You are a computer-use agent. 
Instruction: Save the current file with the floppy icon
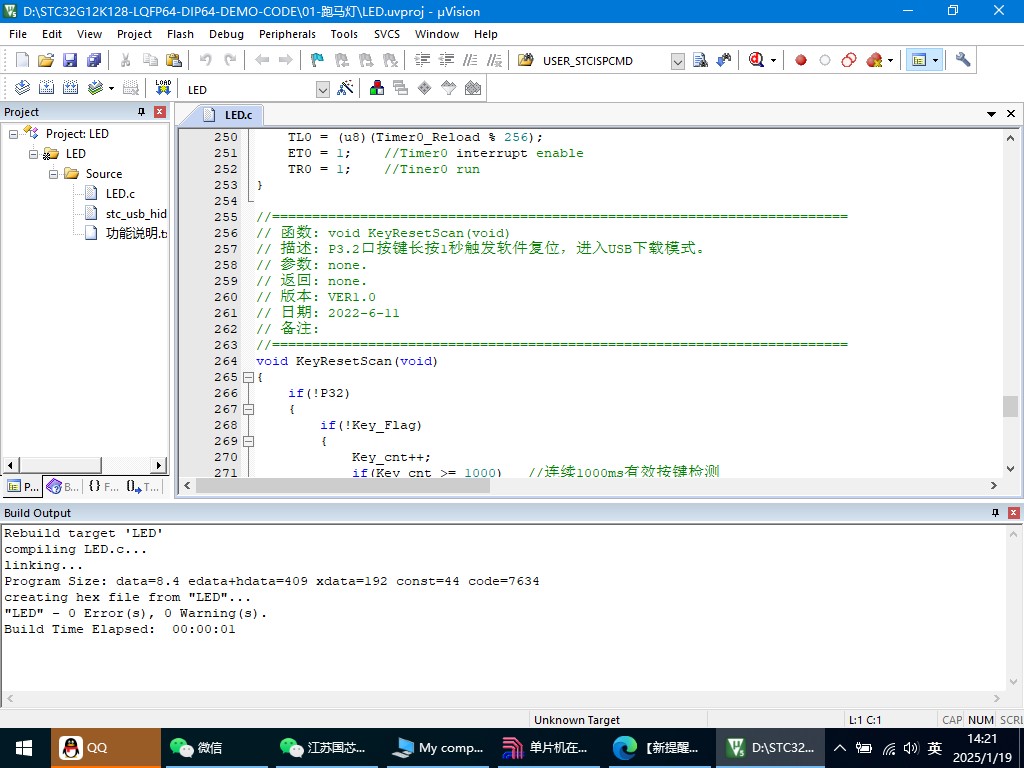point(70,60)
